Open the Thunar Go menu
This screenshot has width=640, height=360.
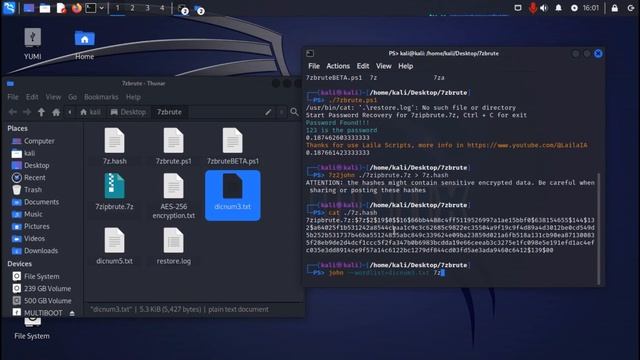[72, 97]
